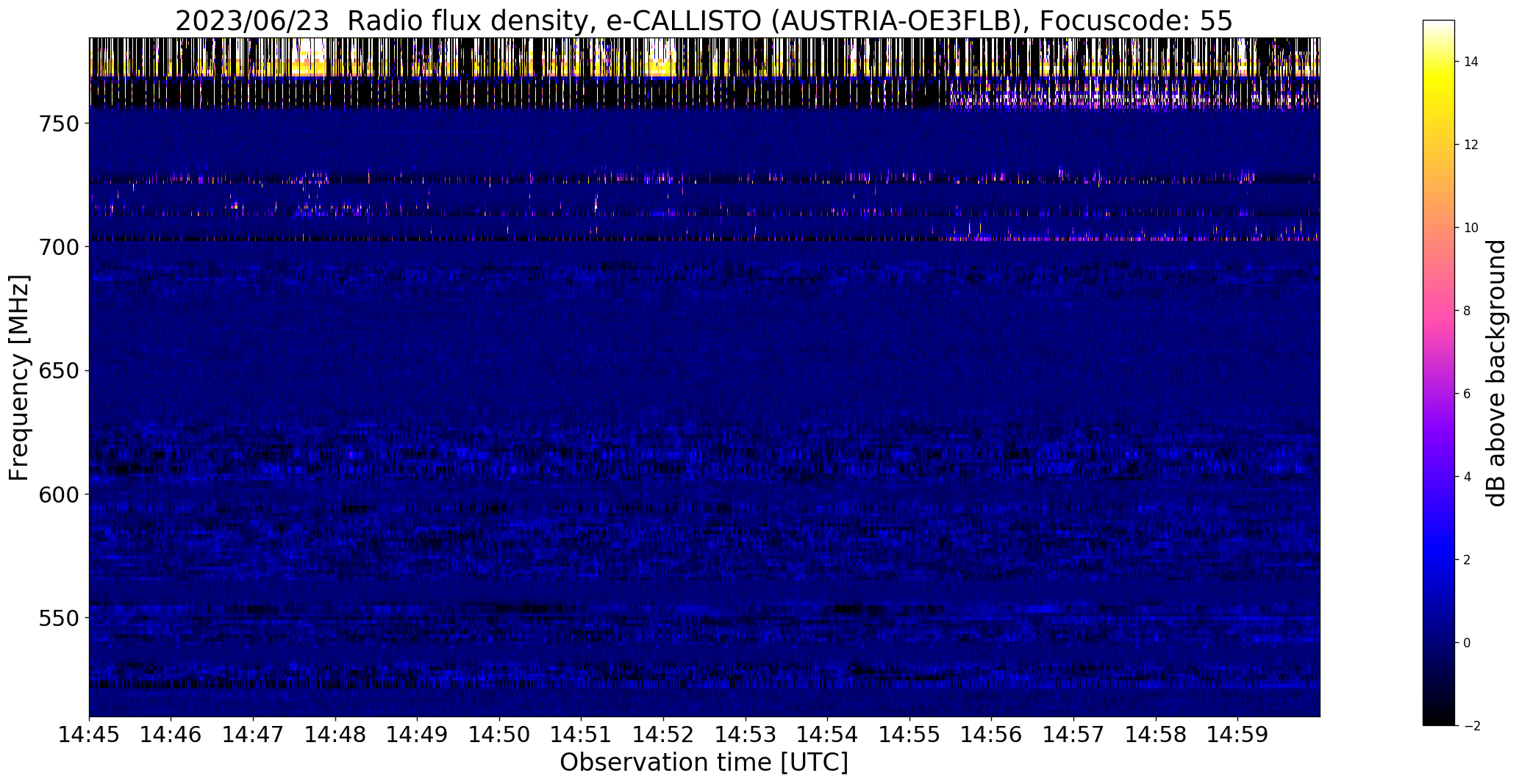Click the 14:58 time tick label

coord(1157,734)
